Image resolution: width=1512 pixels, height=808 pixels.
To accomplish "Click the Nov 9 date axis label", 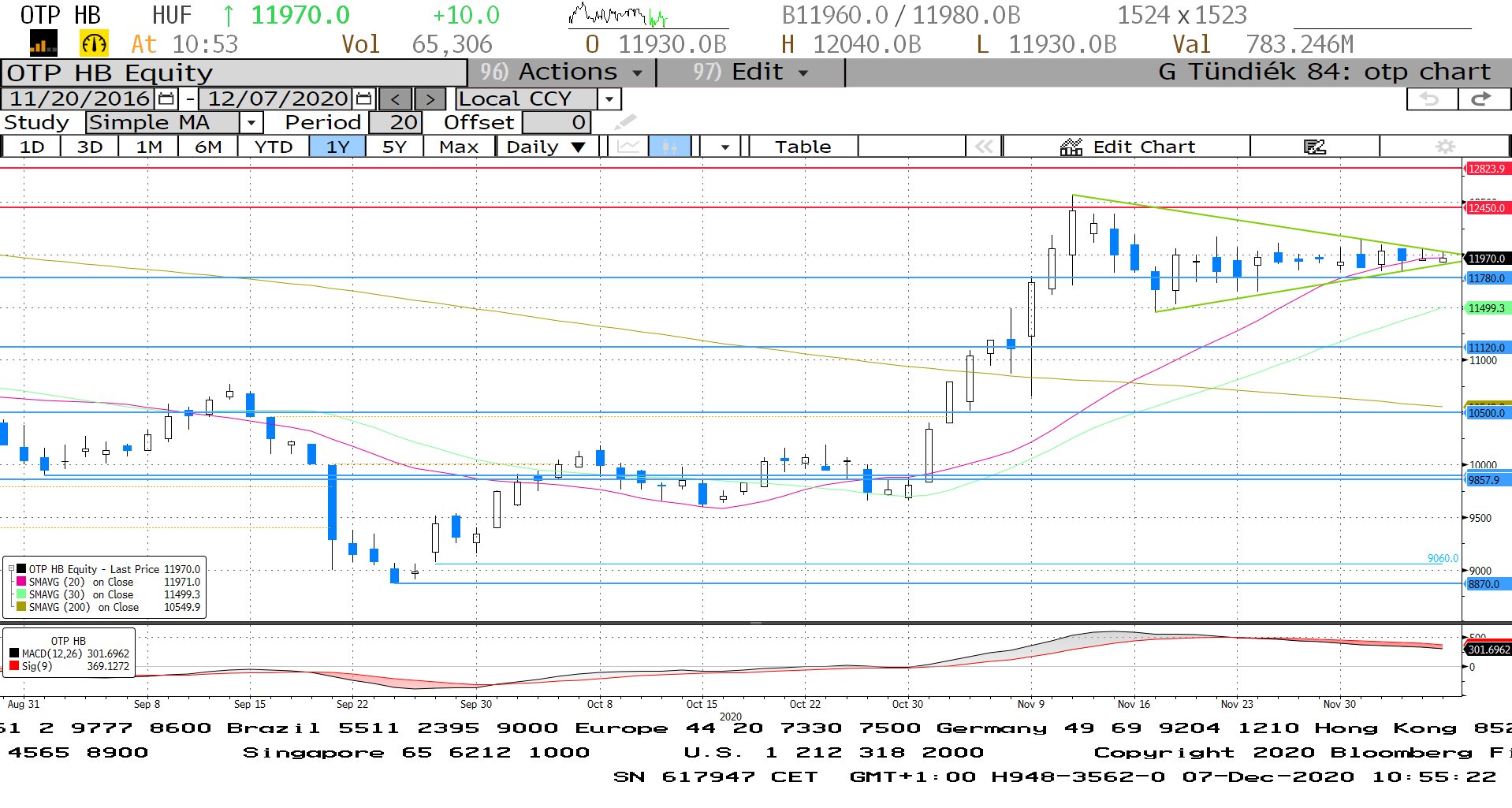I will point(1030,704).
